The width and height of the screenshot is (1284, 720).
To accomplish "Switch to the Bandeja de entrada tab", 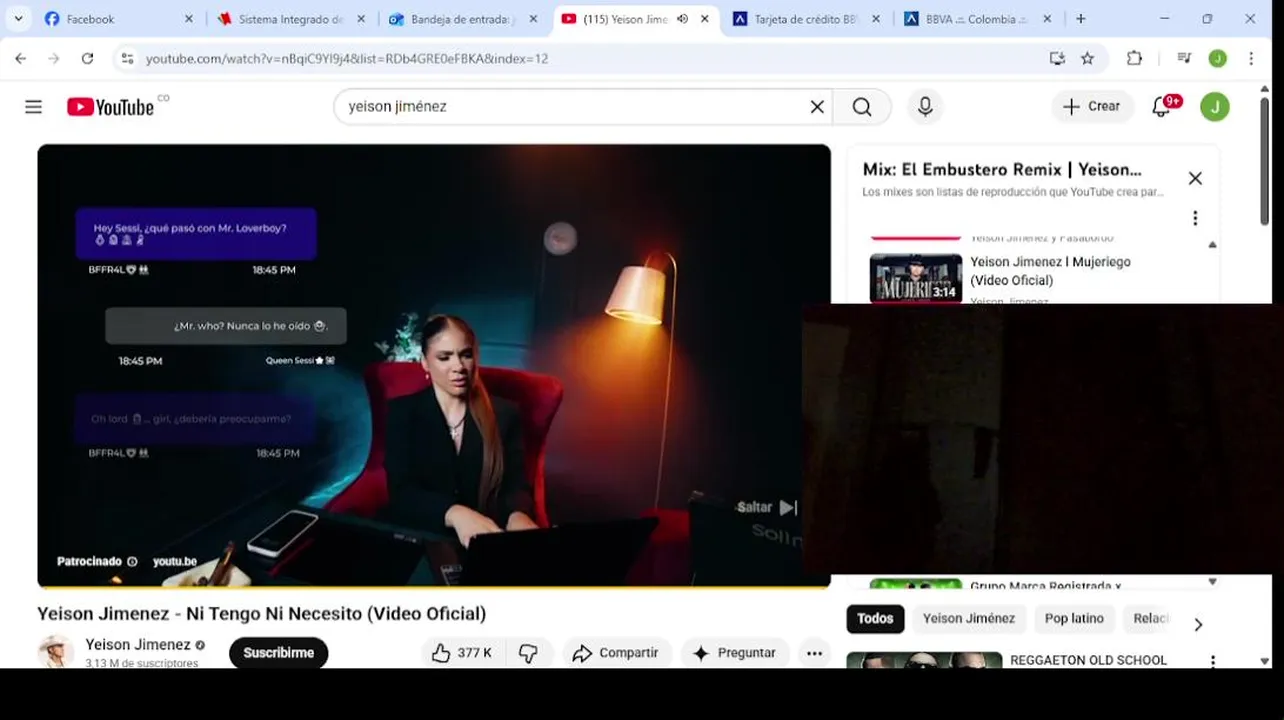I will point(463,19).
